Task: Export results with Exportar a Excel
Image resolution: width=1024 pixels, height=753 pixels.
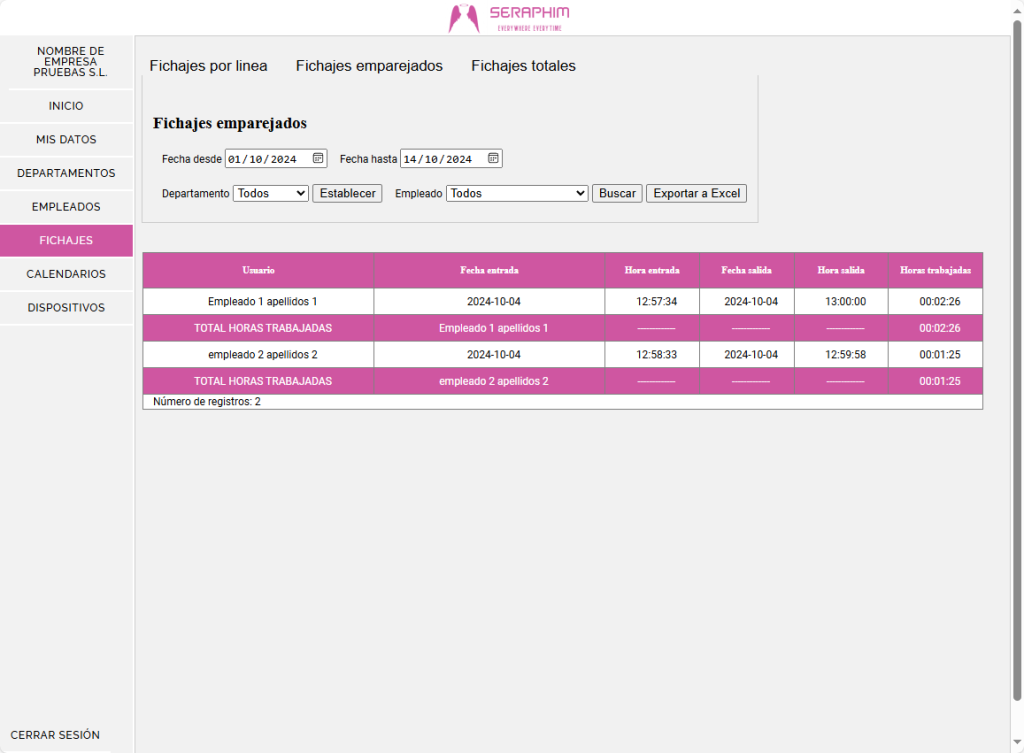Action: coord(696,194)
